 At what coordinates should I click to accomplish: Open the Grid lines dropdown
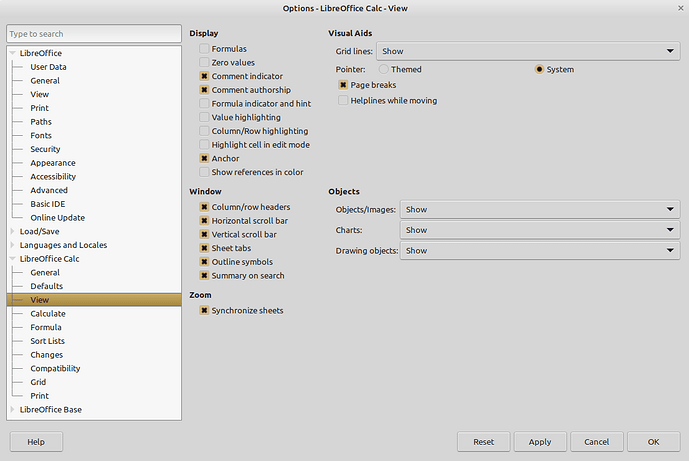pos(528,51)
